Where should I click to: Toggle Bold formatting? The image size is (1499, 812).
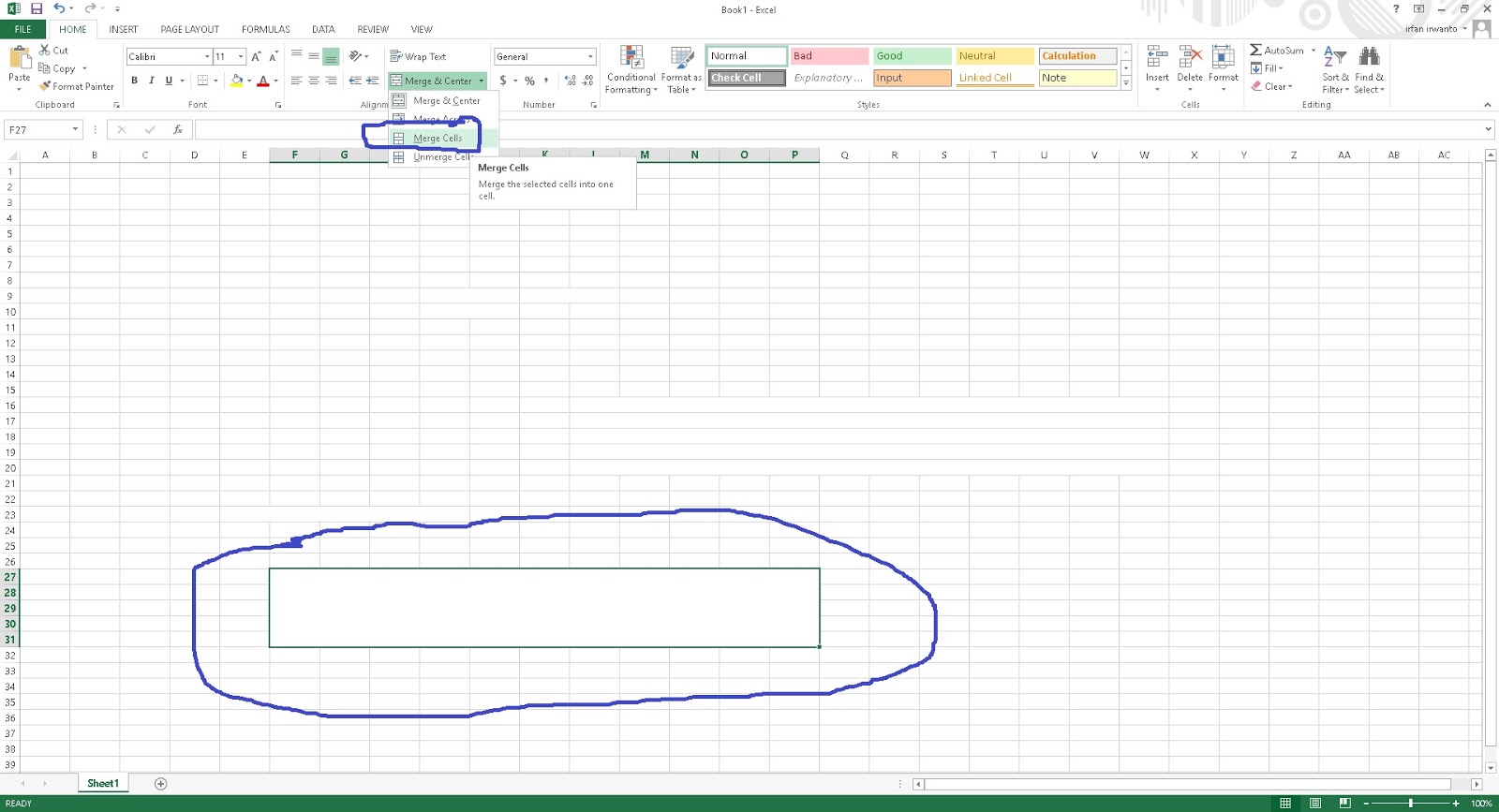click(134, 81)
